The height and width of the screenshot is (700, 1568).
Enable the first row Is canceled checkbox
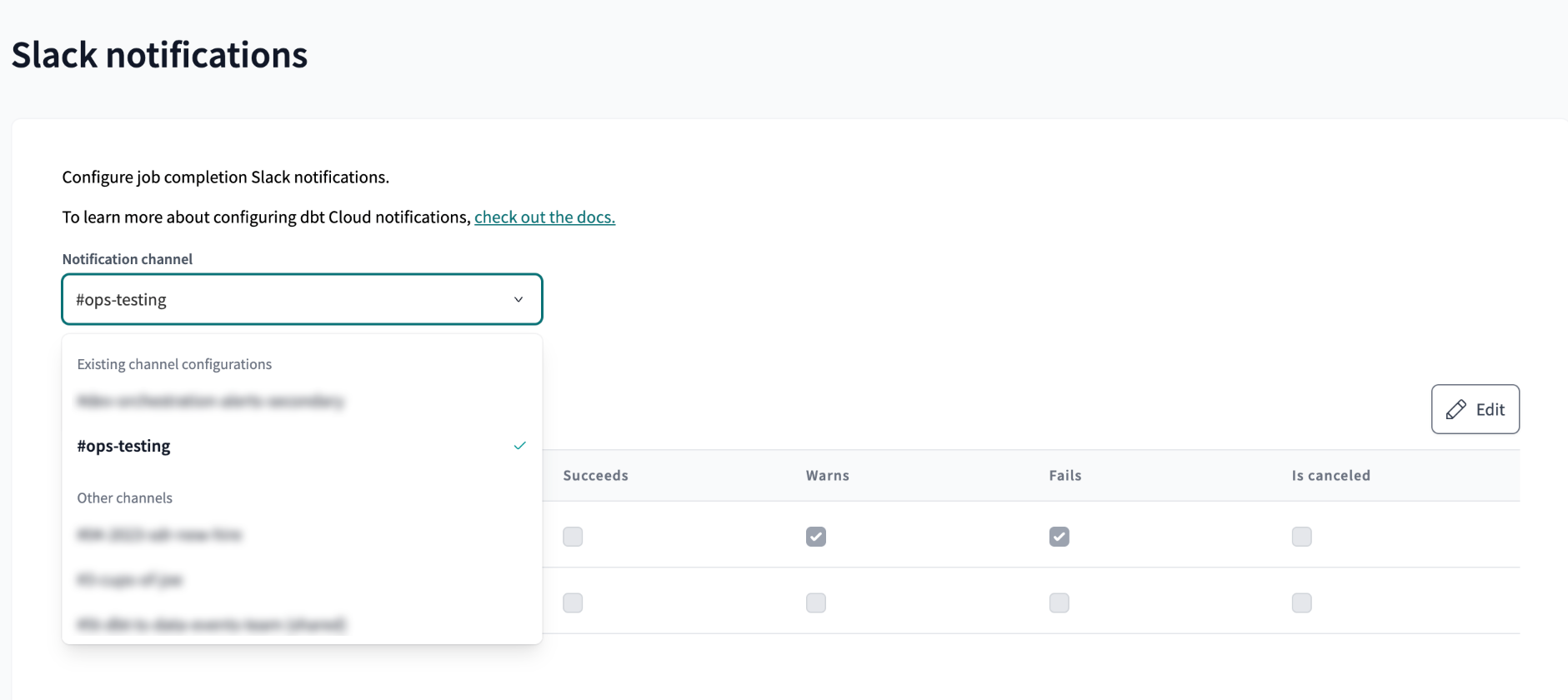1301,537
